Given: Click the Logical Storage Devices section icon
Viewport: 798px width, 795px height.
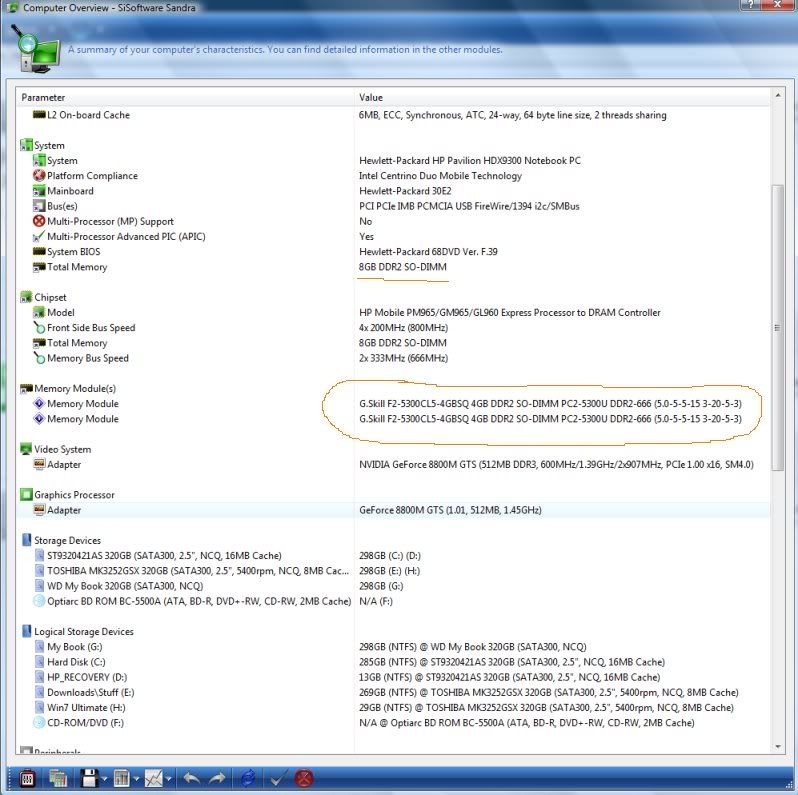Looking at the screenshot, I should pos(26,631).
